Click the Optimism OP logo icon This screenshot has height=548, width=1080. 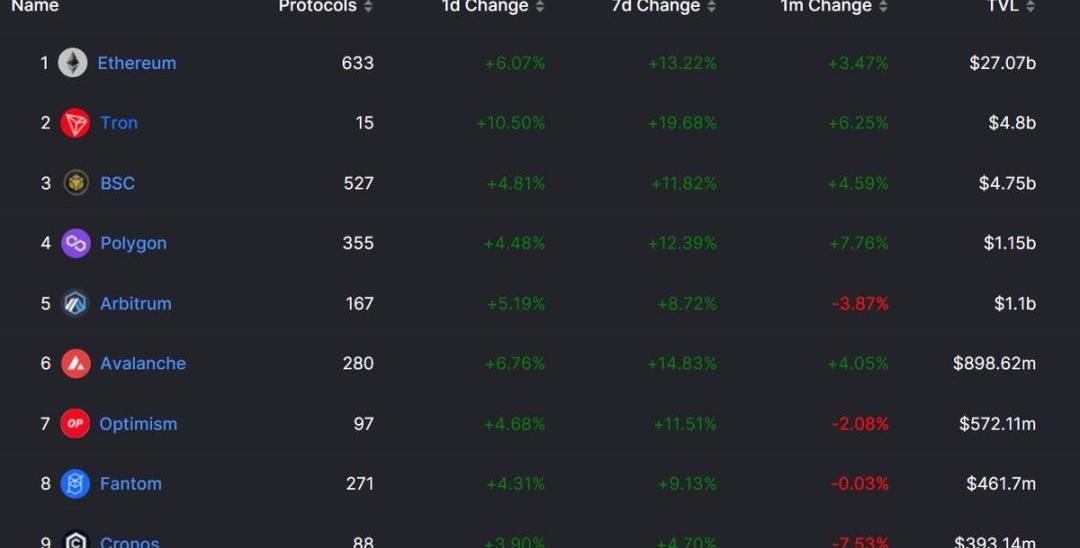click(75, 424)
